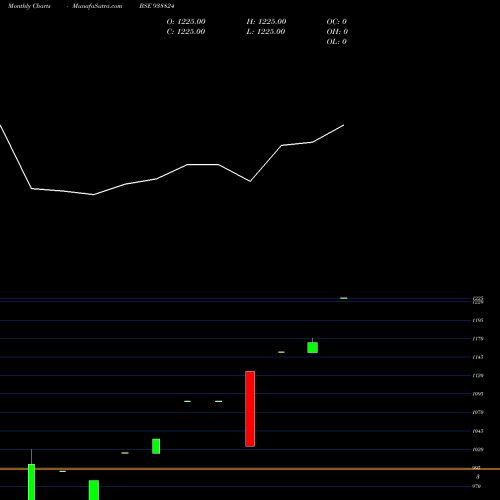The height and width of the screenshot is (500, 500).
Task: Click the 1145 price axis label
Action: click(478, 357)
